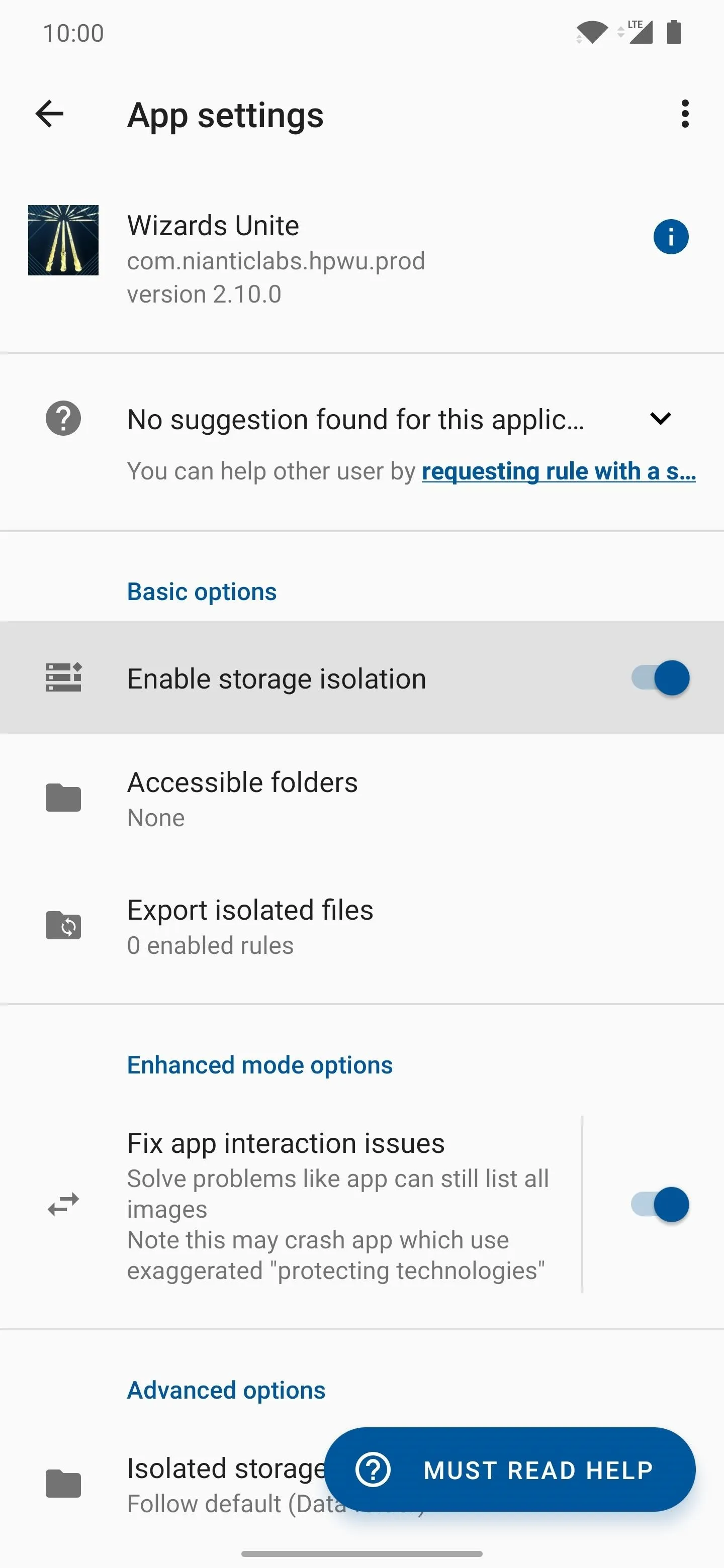Tap the storage isolation list icon
Image resolution: width=724 pixels, height=1568 pixels.
[63, 677]
